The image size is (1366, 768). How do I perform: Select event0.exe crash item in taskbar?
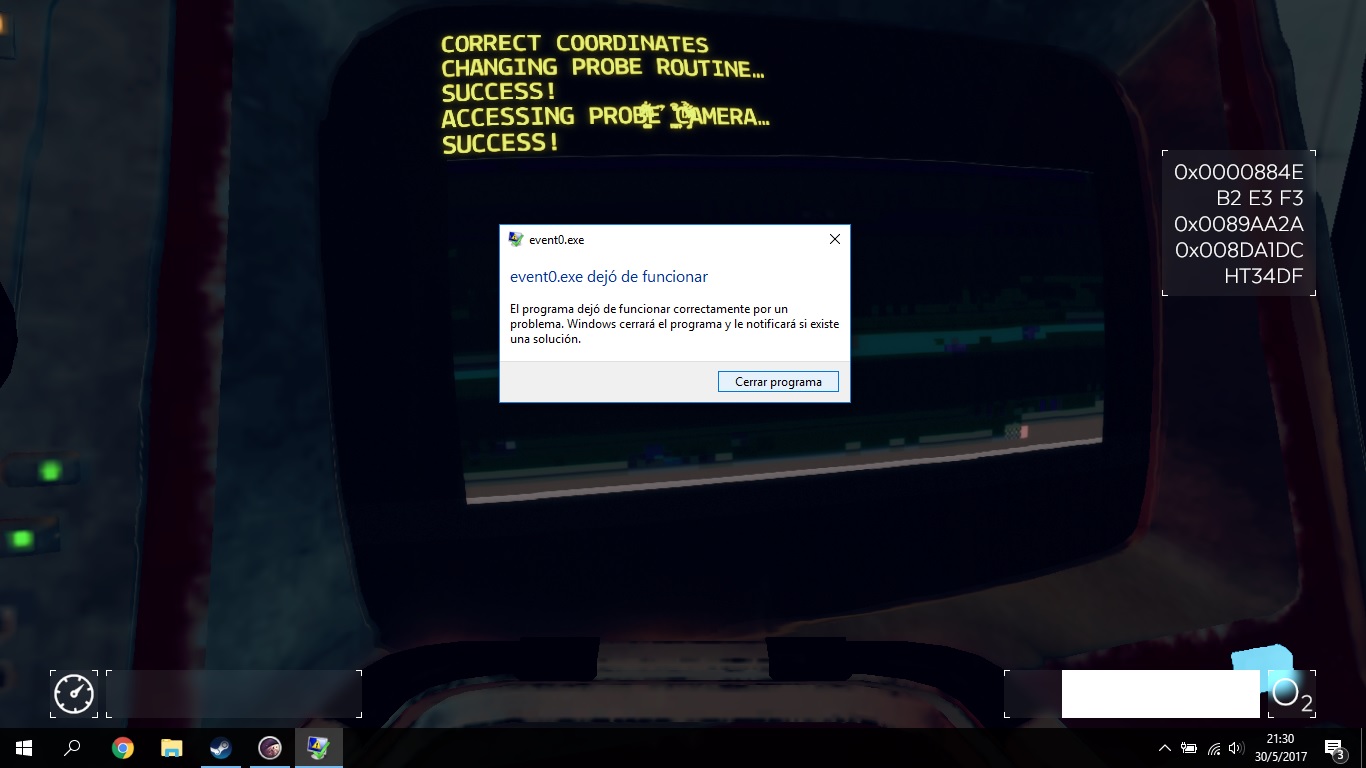point(319,748)
